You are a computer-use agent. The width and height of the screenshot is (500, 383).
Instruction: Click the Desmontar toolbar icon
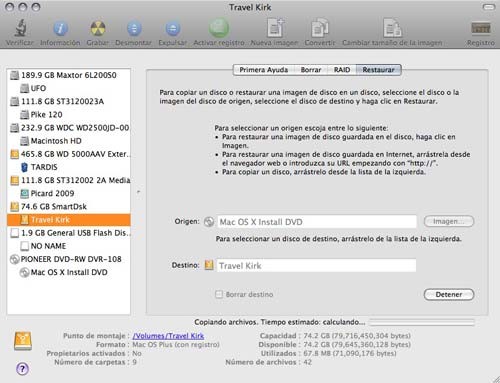[x=134, y=29]
